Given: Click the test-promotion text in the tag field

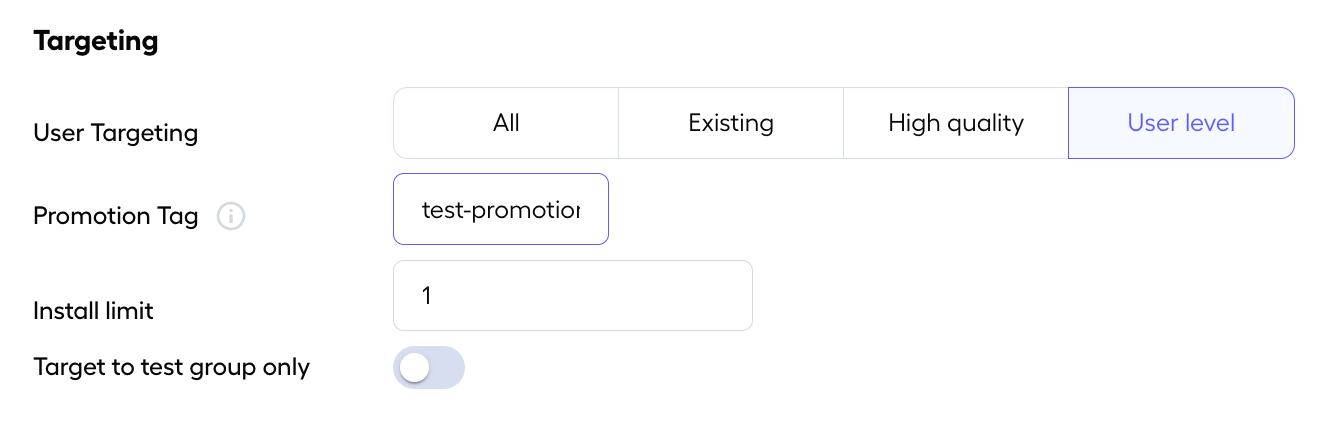Looking at the screenshot, I should [x=500, y=210].
